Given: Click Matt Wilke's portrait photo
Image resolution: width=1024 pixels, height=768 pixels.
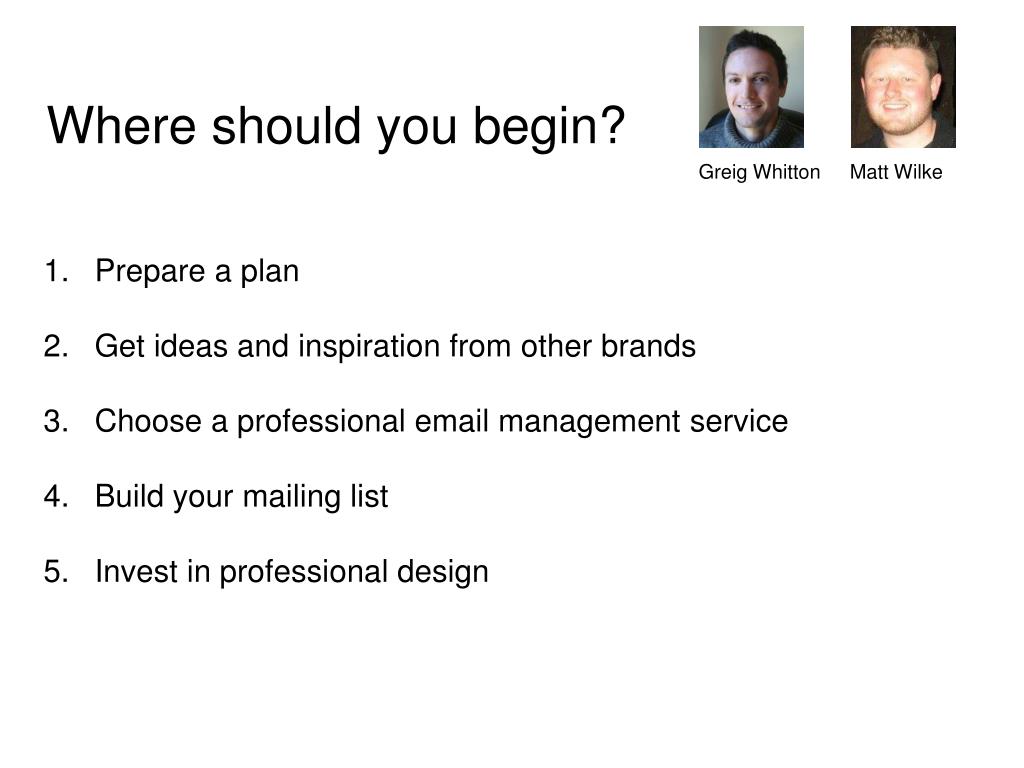Looking at the screenshot, I should [903, 87].
